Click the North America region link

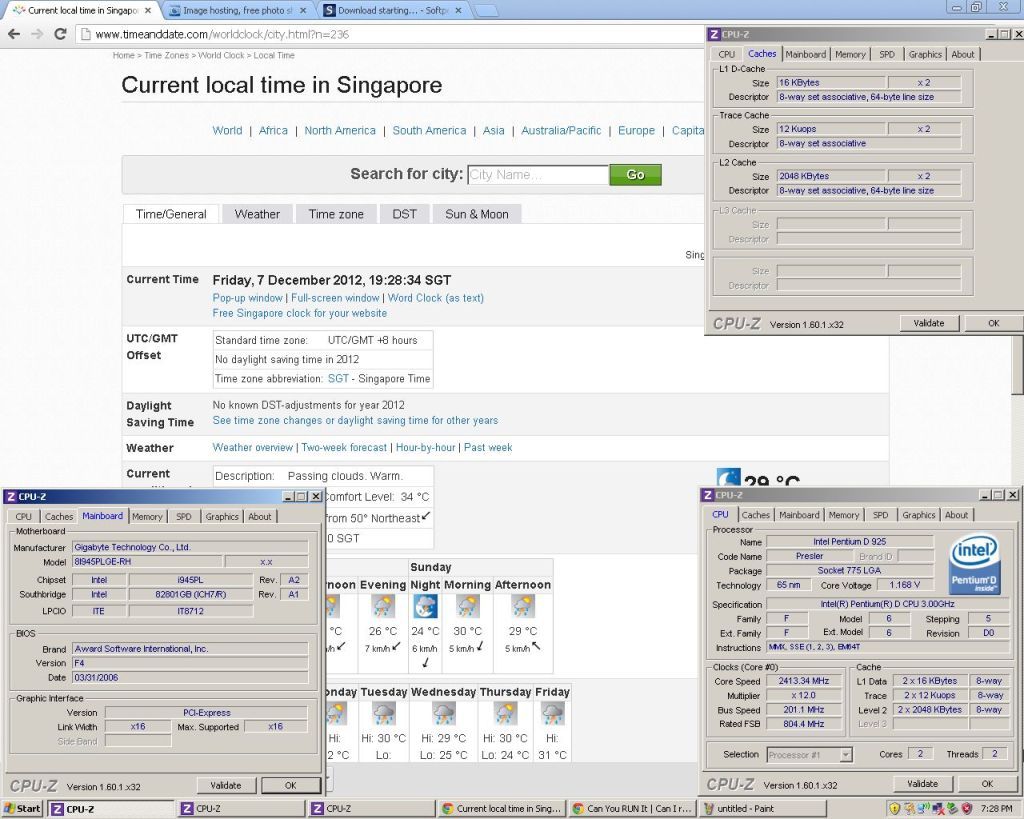click(340, 131)
